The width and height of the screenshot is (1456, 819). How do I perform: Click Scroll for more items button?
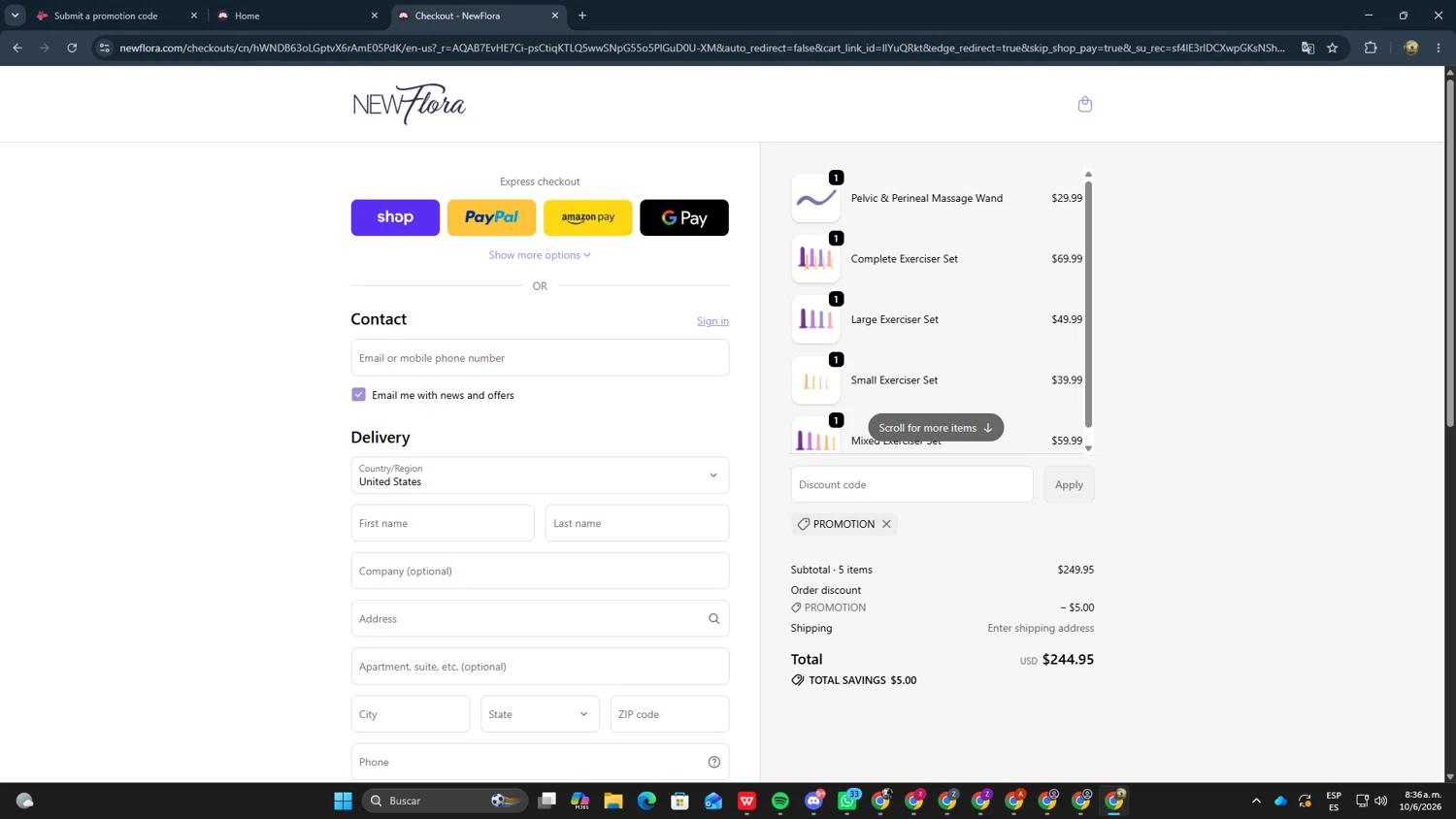(x=936, y=428)
